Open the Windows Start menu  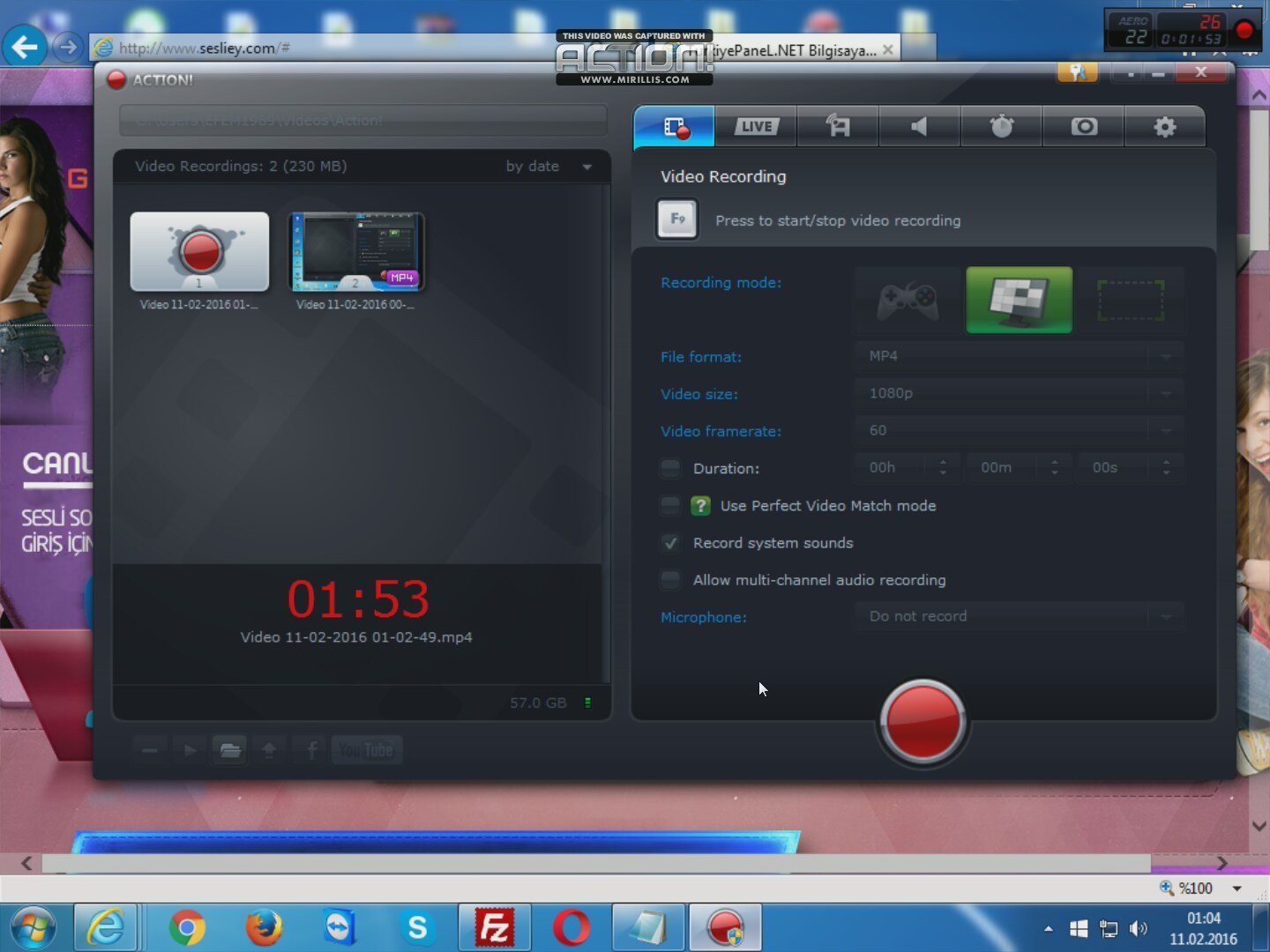[x=34, y=928]
